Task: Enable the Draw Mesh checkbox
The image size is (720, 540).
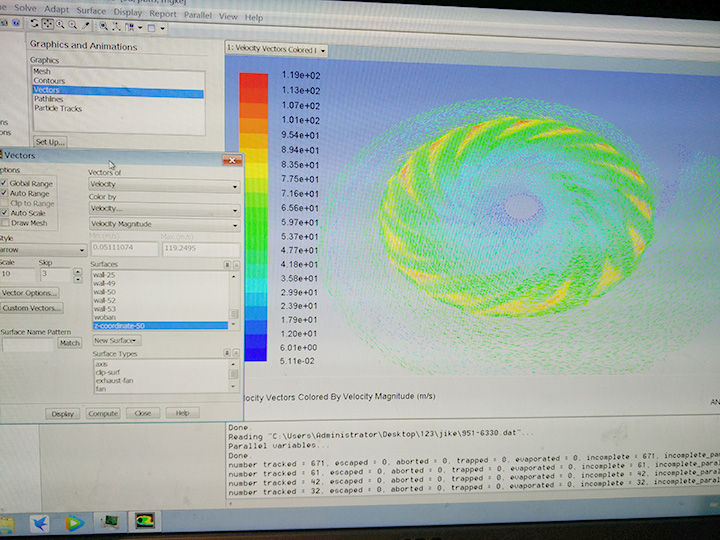Action: coord(5,223)
